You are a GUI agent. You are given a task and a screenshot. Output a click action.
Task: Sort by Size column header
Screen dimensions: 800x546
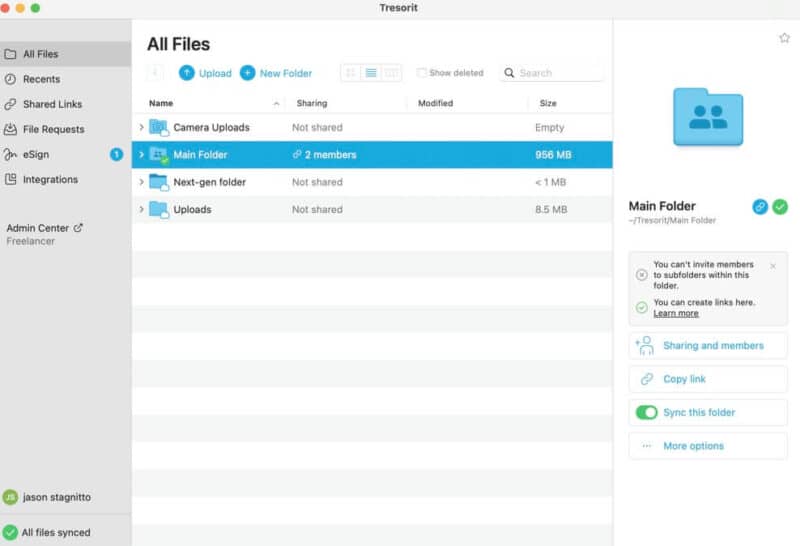tap(548, 103)
